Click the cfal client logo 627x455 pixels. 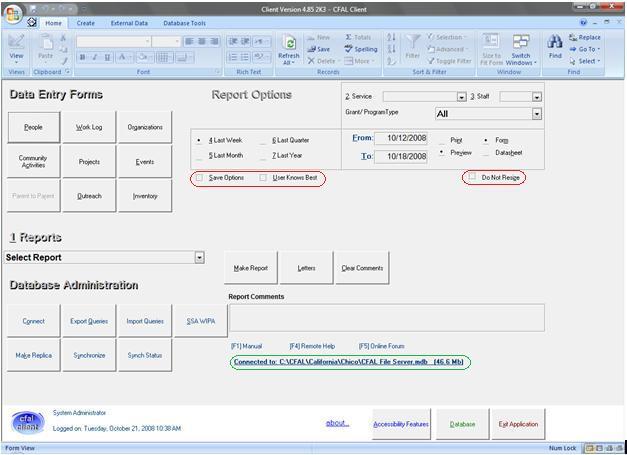pos(28,423)
